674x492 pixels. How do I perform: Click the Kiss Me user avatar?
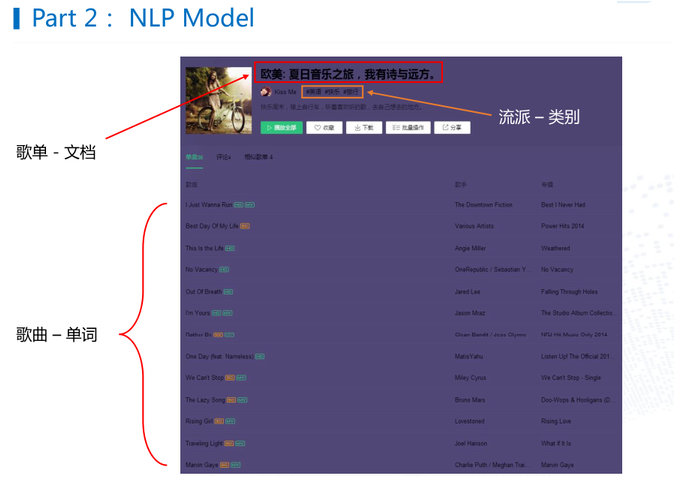click(x=266, y=92)
